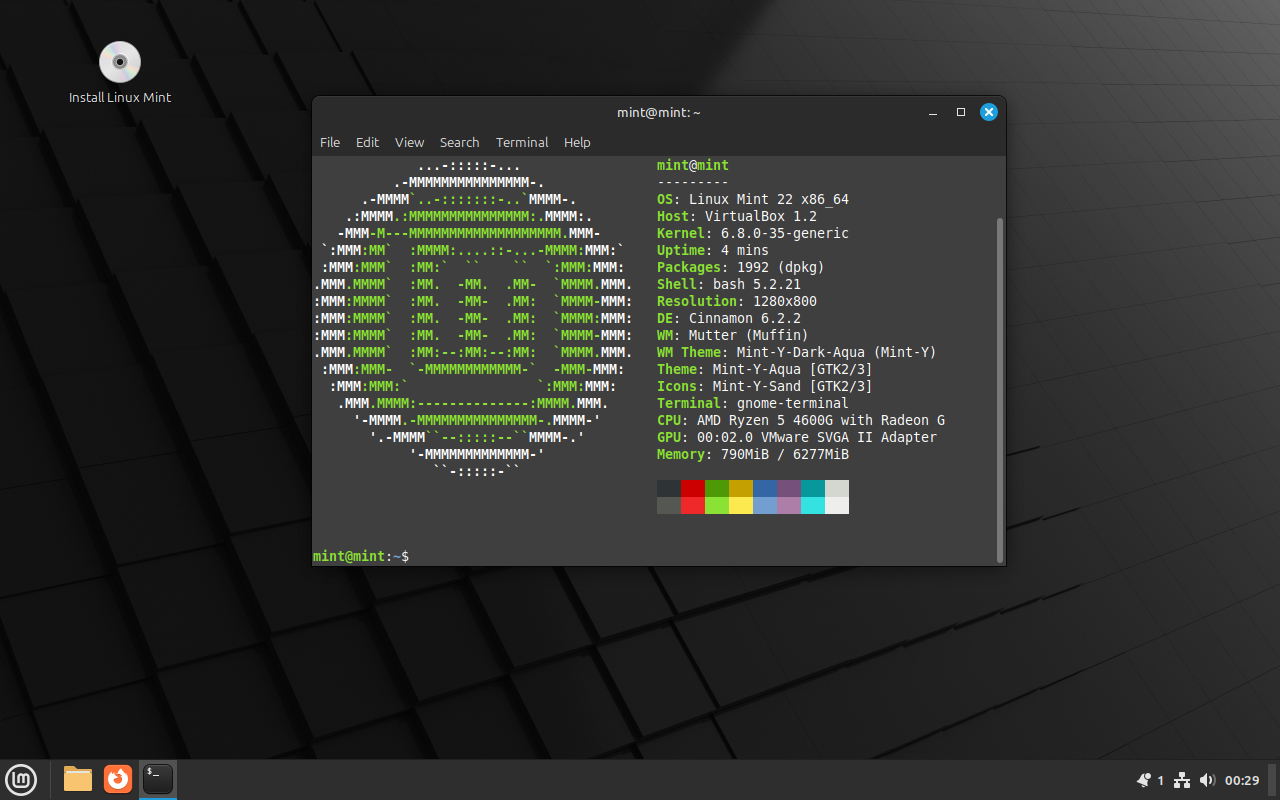This screenshot has width=1280, height=800.
Task: Launch Firefox from the taskbar
Action: click(x=117, y=779)
